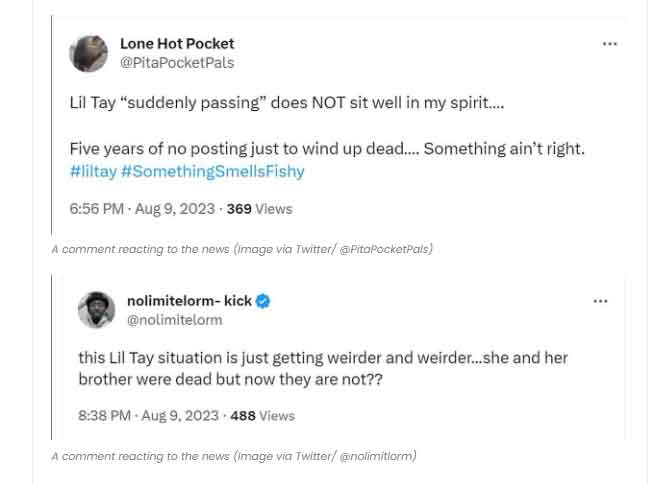View the 369 Views count
The image size is (658, 484).
[x=259, y=209]
